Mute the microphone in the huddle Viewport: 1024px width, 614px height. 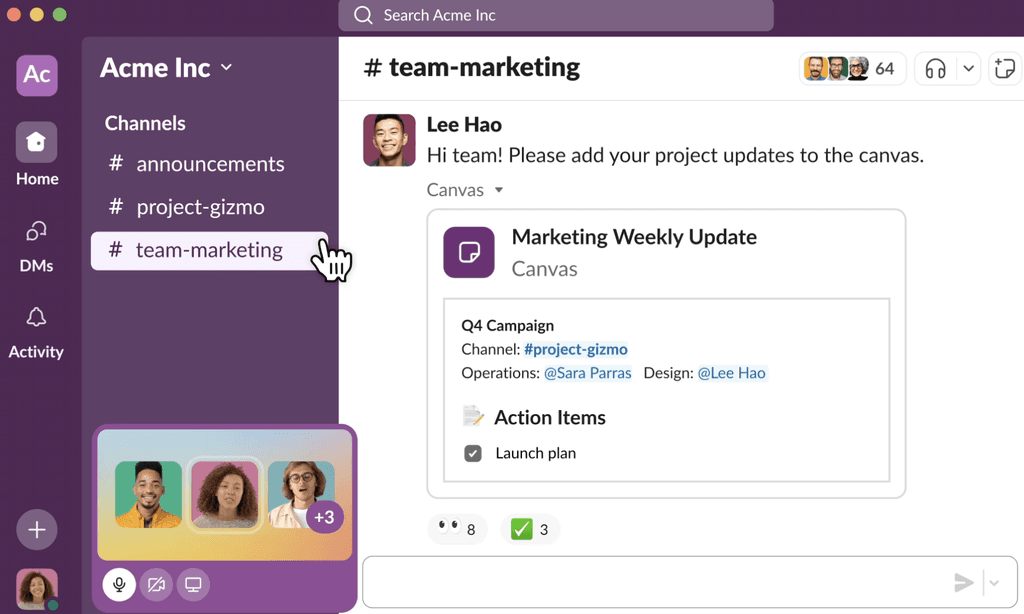pyautogui.click(x=119, y=585)
